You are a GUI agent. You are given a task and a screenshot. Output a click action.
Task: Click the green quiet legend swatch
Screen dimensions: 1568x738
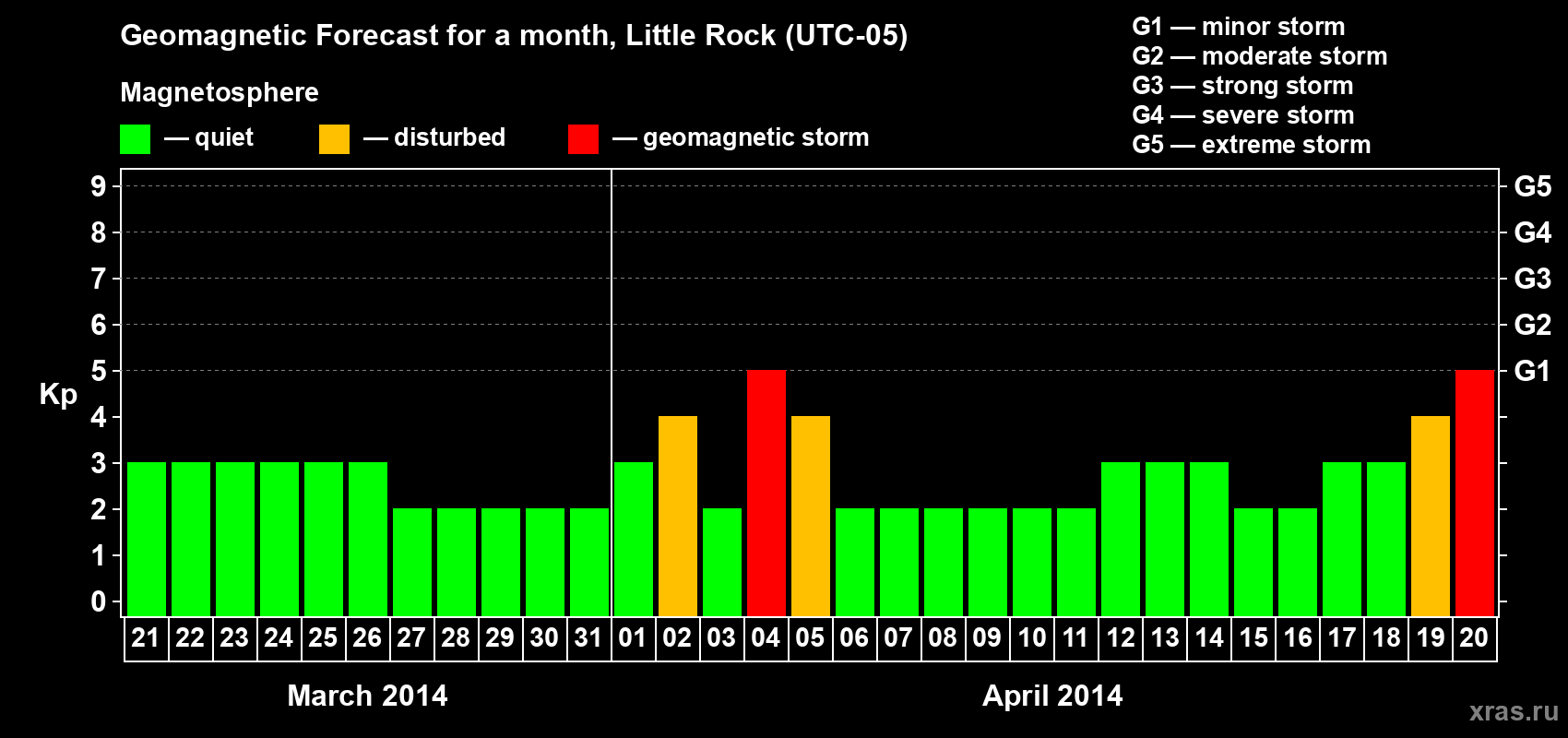click(x=135, y=139)
